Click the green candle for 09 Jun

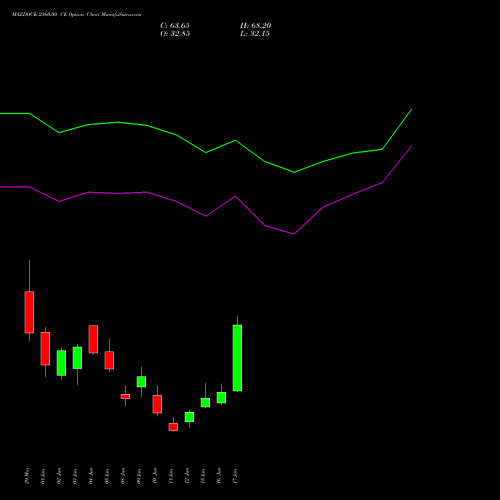[x=141, y=382]
